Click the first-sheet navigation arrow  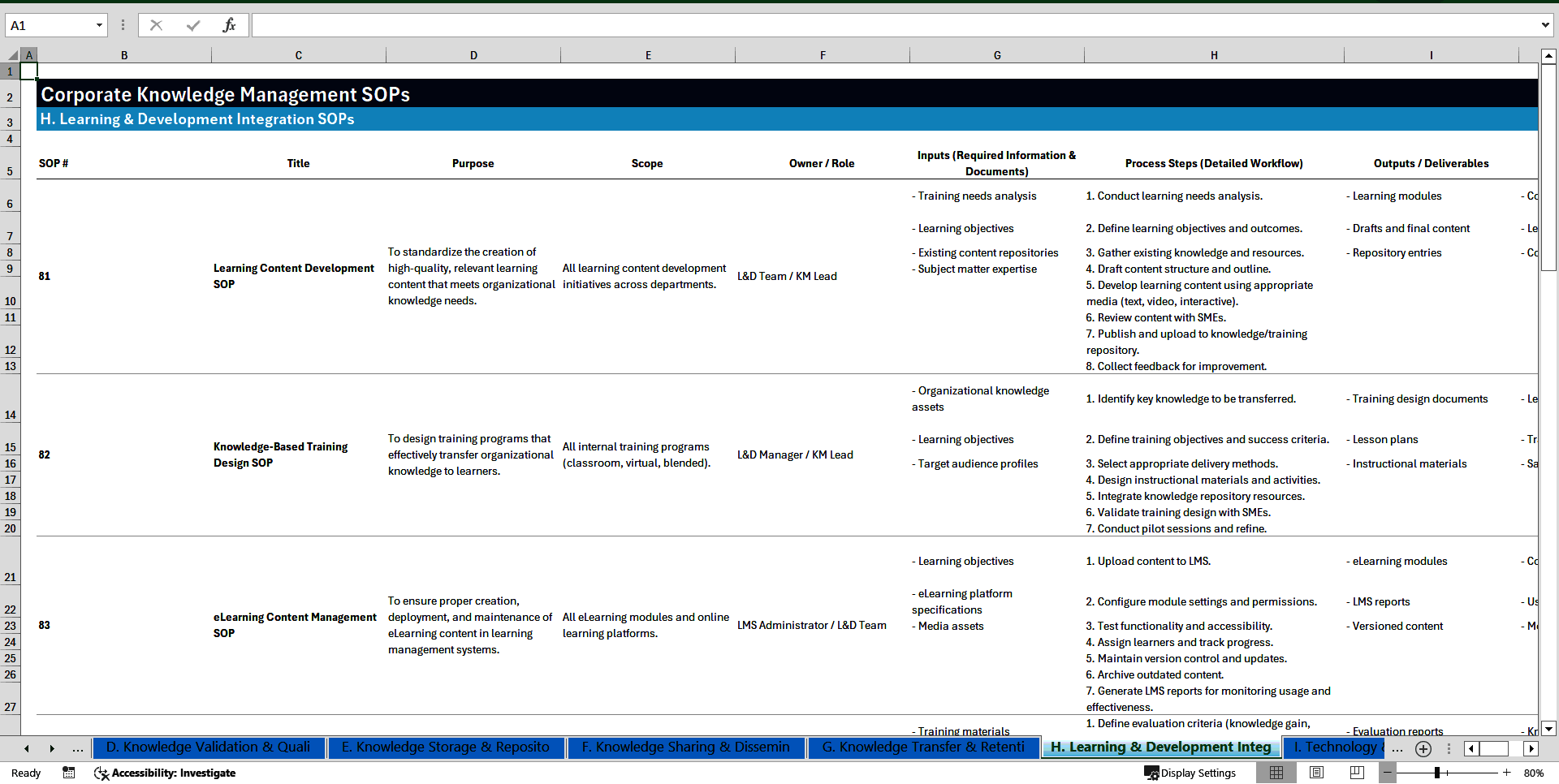(x=26, y=748)
